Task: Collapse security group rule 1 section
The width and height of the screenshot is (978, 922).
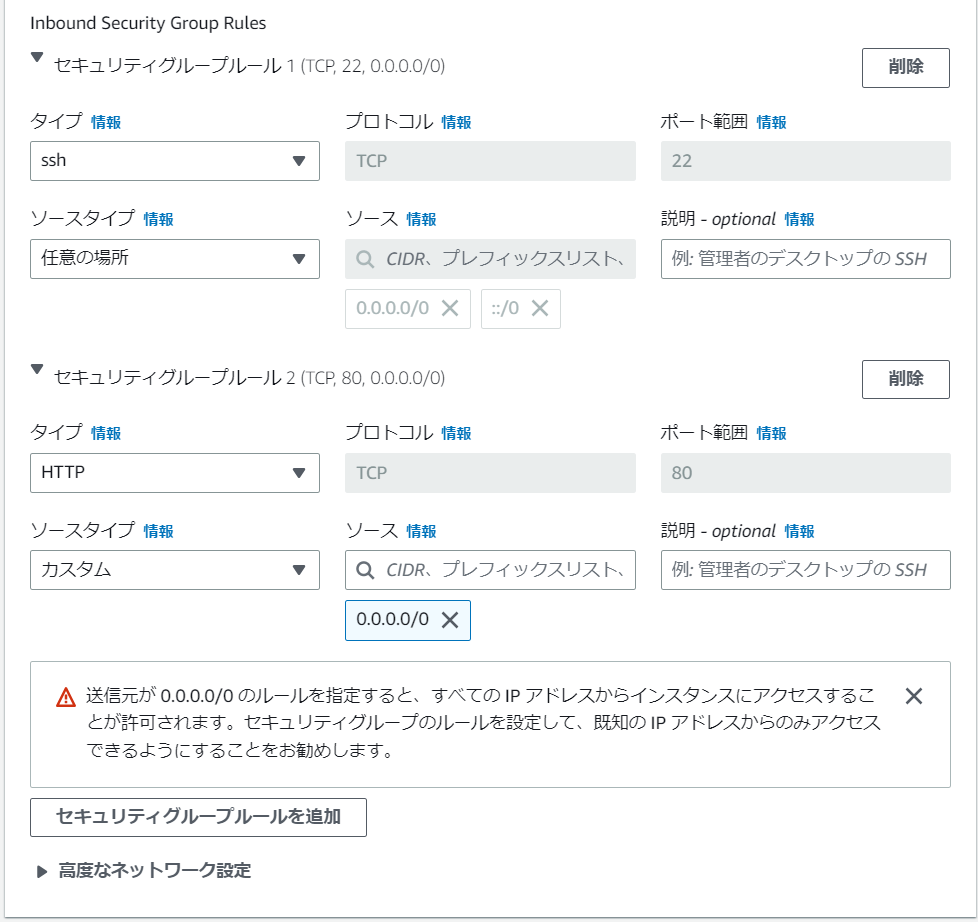Action: [x=37, y=58]
